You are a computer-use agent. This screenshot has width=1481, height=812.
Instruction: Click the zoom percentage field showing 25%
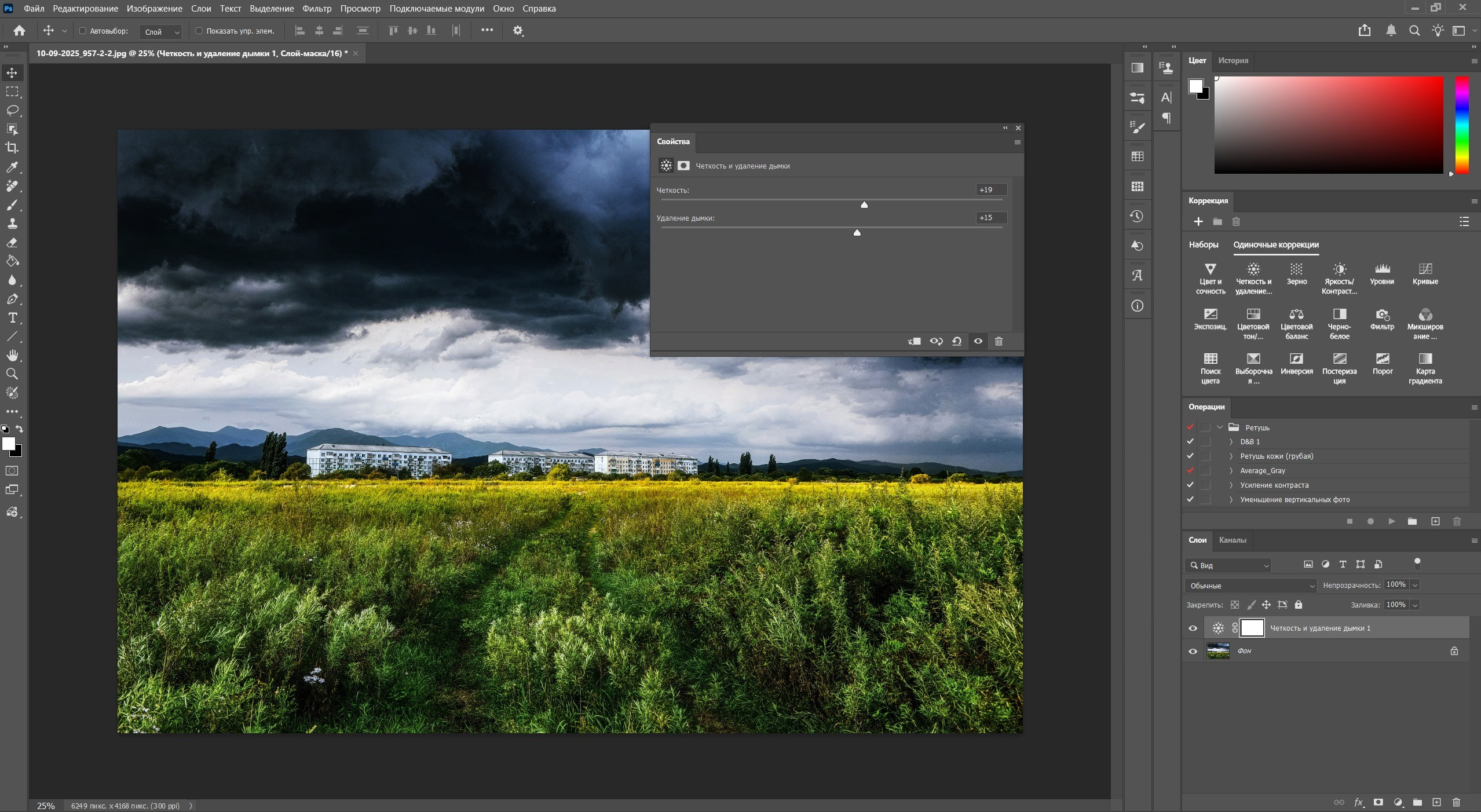[x=45, y=806]
